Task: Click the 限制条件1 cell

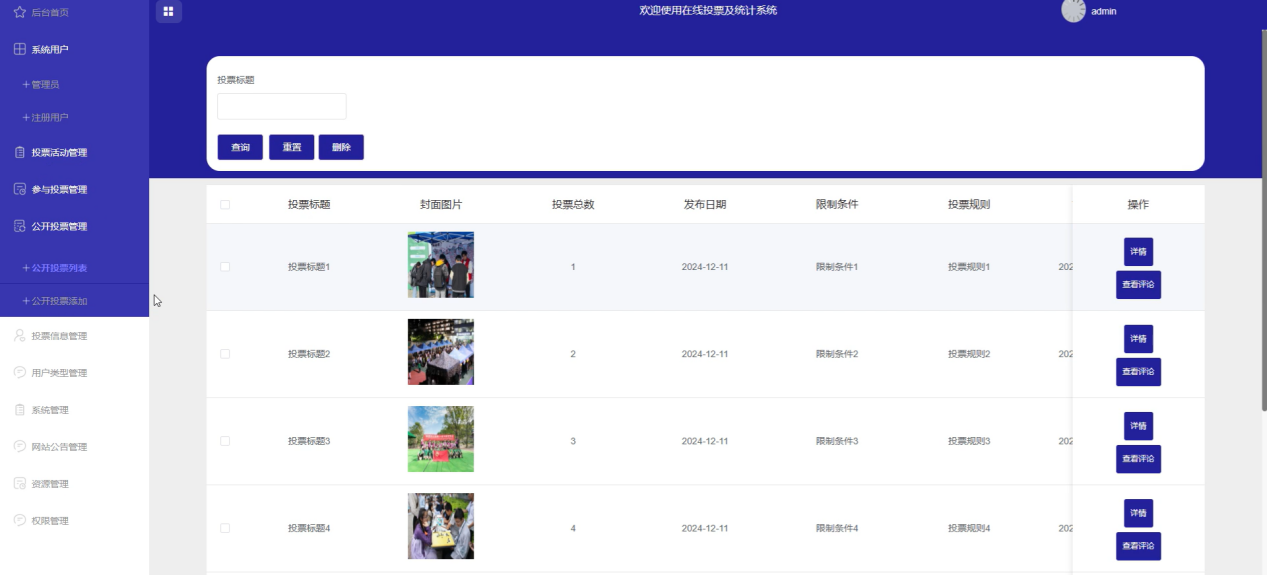Action: coord(837,267)
